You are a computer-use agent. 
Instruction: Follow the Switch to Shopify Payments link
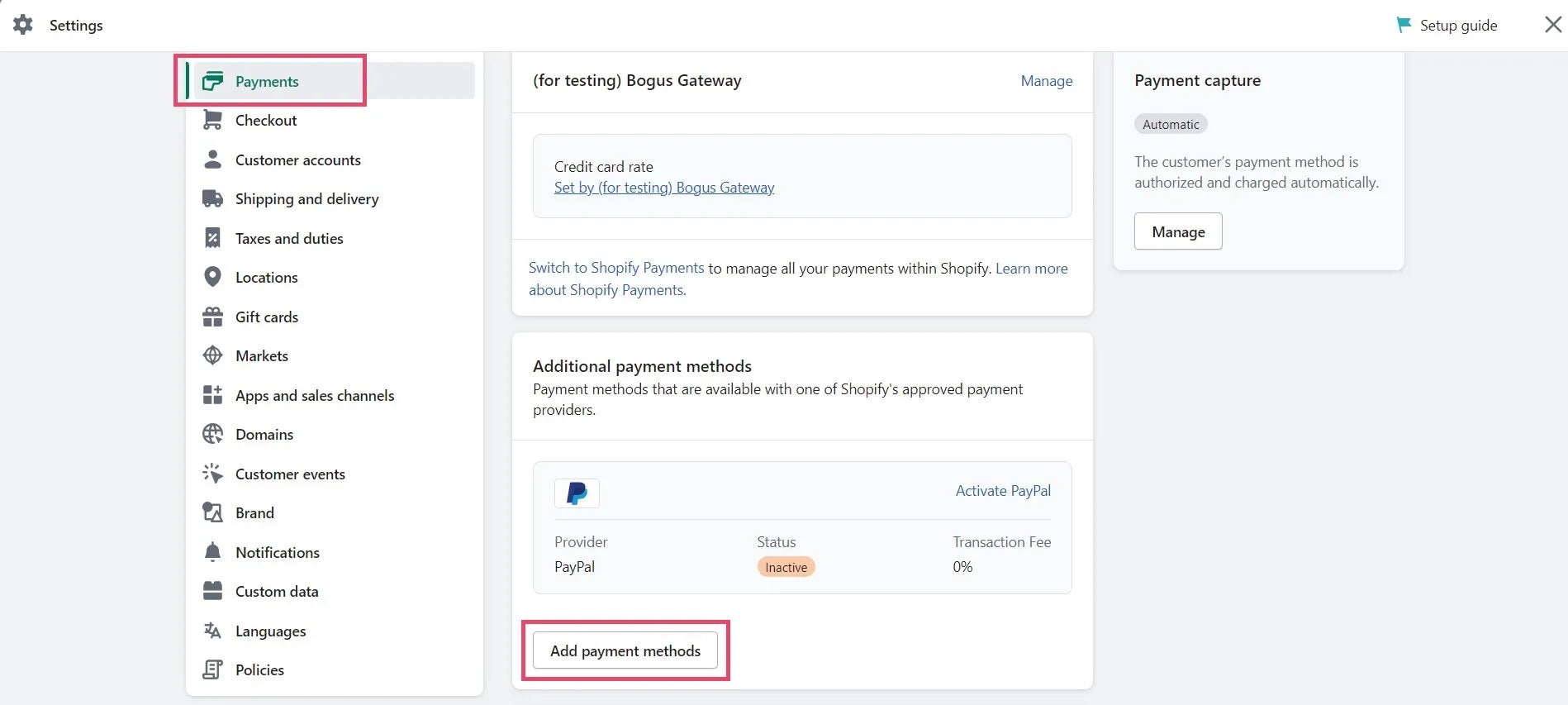616,268
